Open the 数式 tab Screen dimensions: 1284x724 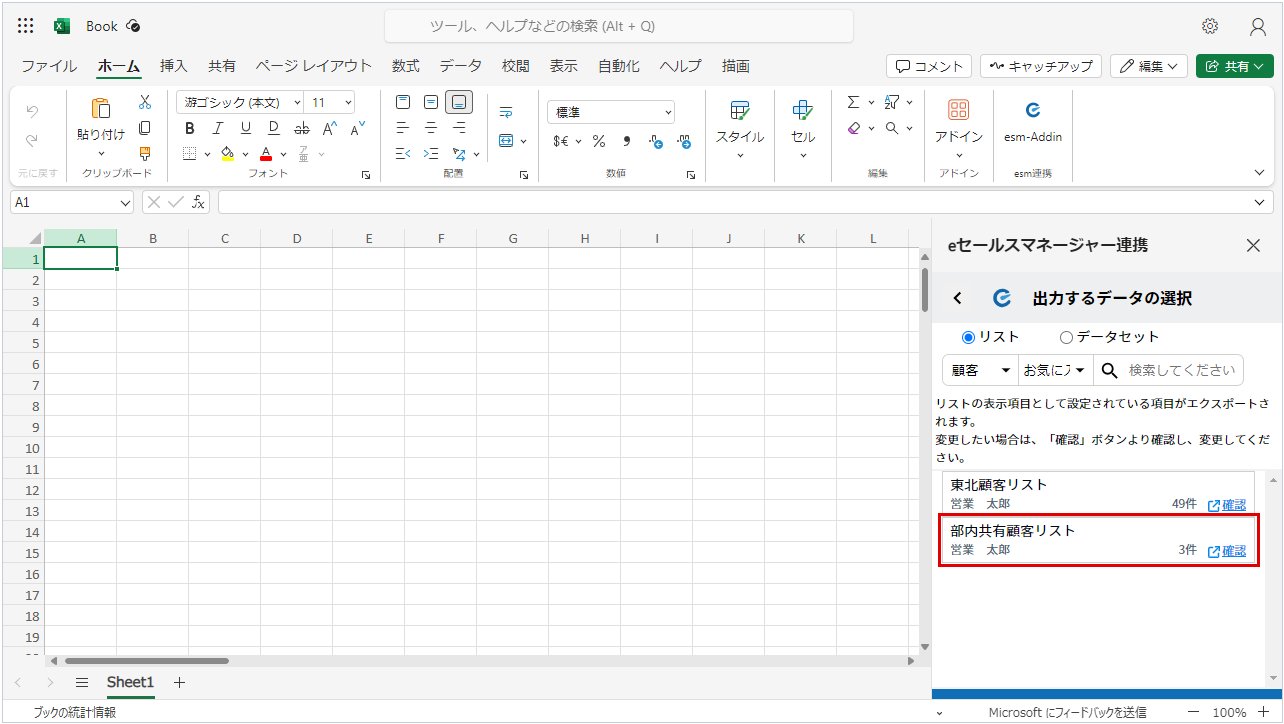tap(405, 66)
